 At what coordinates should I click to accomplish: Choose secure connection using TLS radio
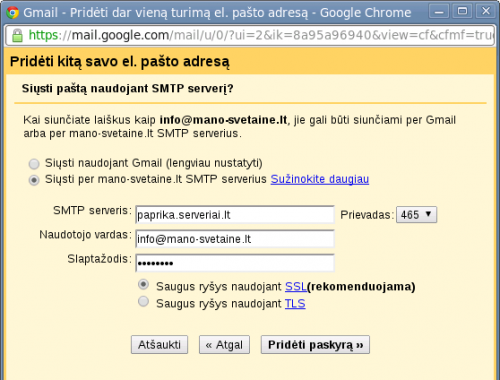click(143, 301)
